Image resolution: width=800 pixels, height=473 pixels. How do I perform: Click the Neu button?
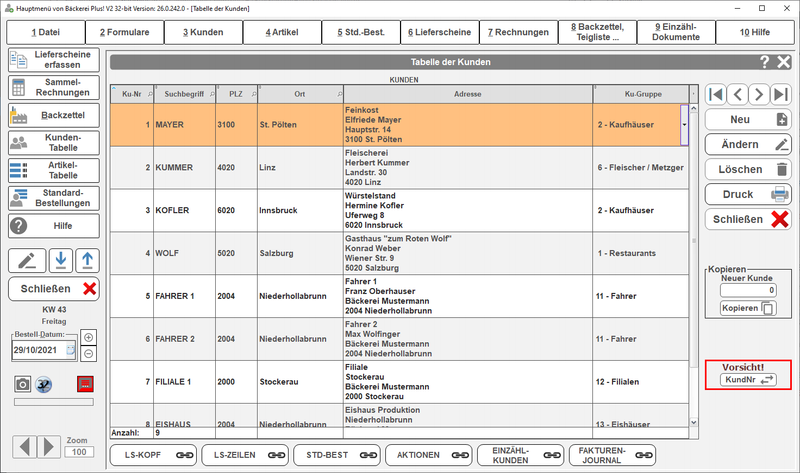[x=748, y=119]
